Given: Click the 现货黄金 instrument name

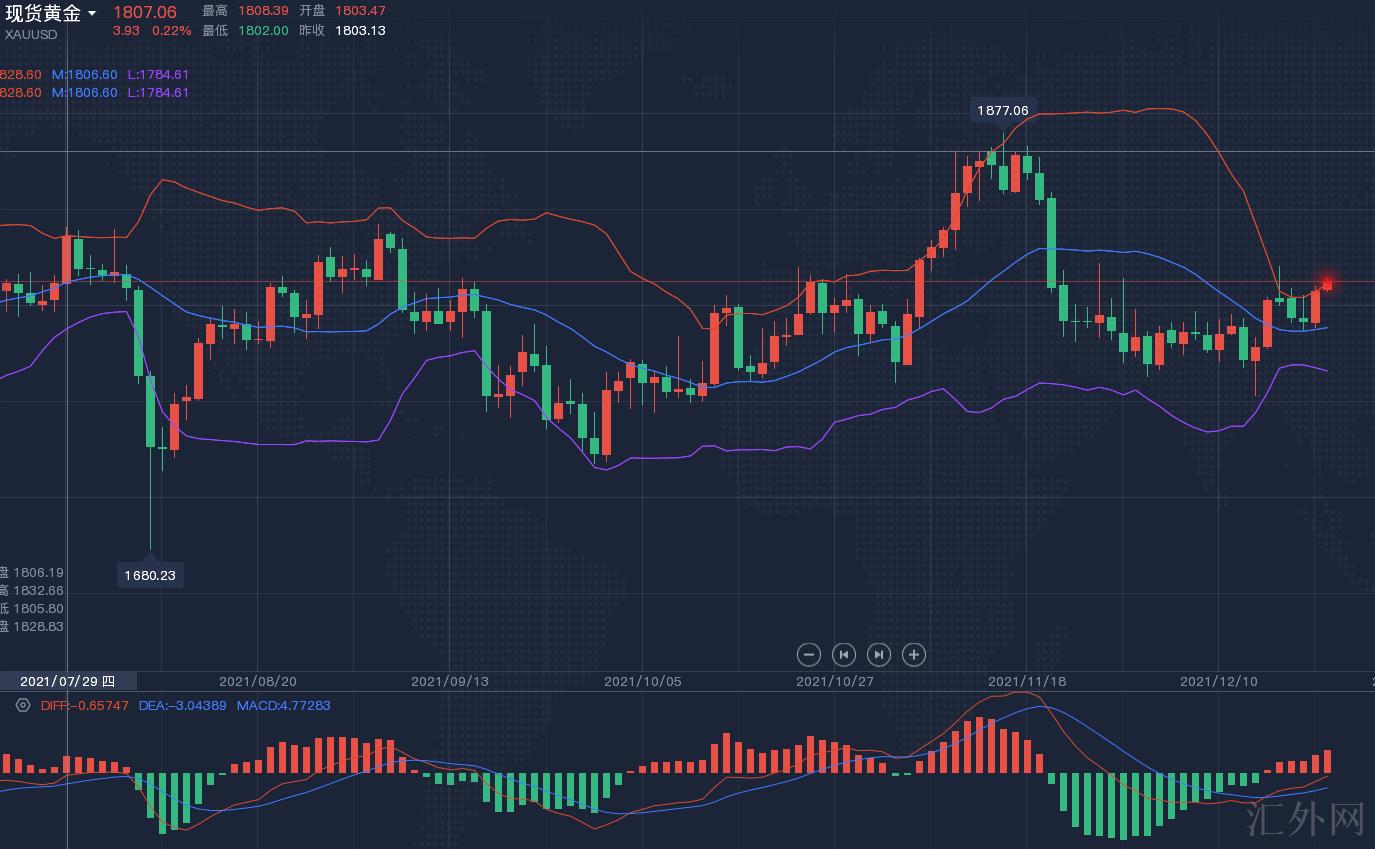Looking at the screenshot, I should (43, 13).
